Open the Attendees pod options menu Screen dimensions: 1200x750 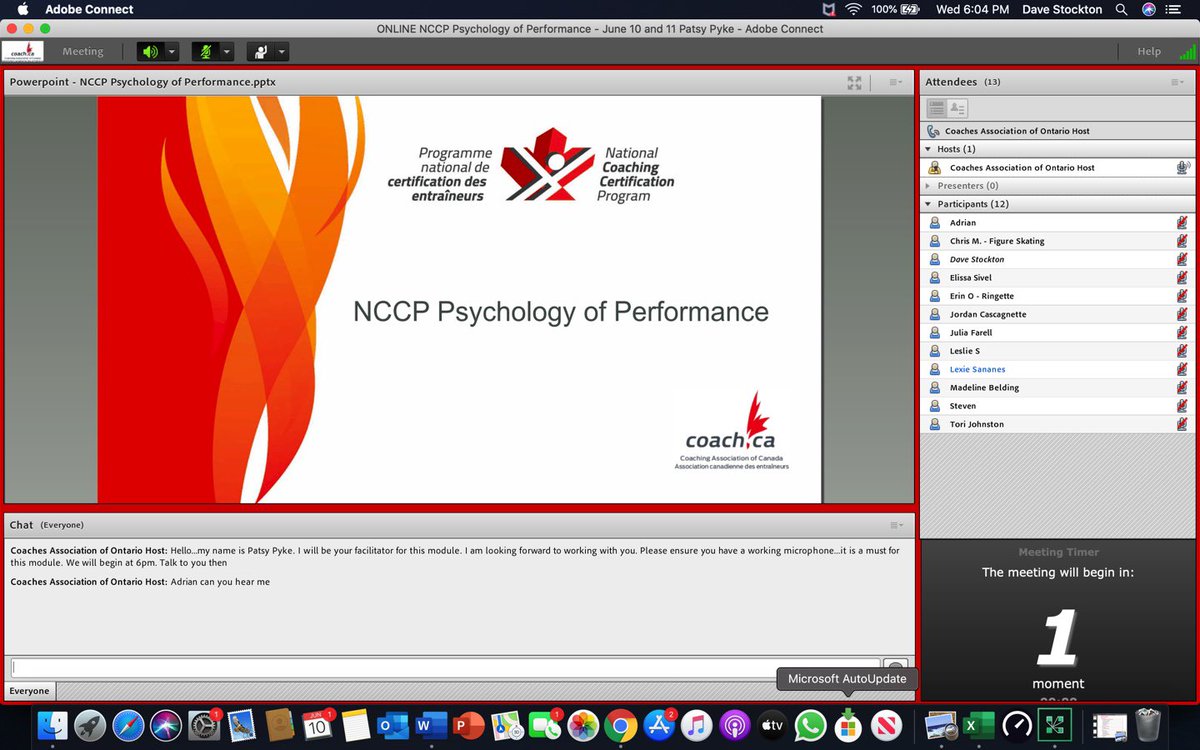tap(1179, 81)
